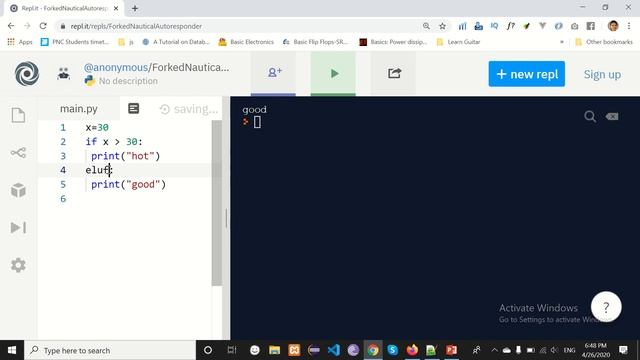Viewport: 640px width, 360px height.
Task: Bookmark this page with star icon
Action: click(x=442, y=26)
